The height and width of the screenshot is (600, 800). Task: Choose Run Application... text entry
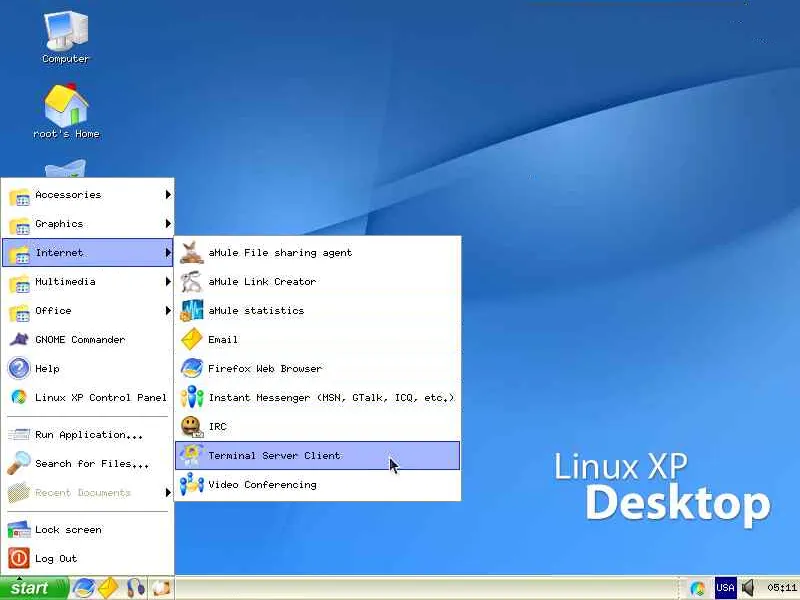click(89, 435)
